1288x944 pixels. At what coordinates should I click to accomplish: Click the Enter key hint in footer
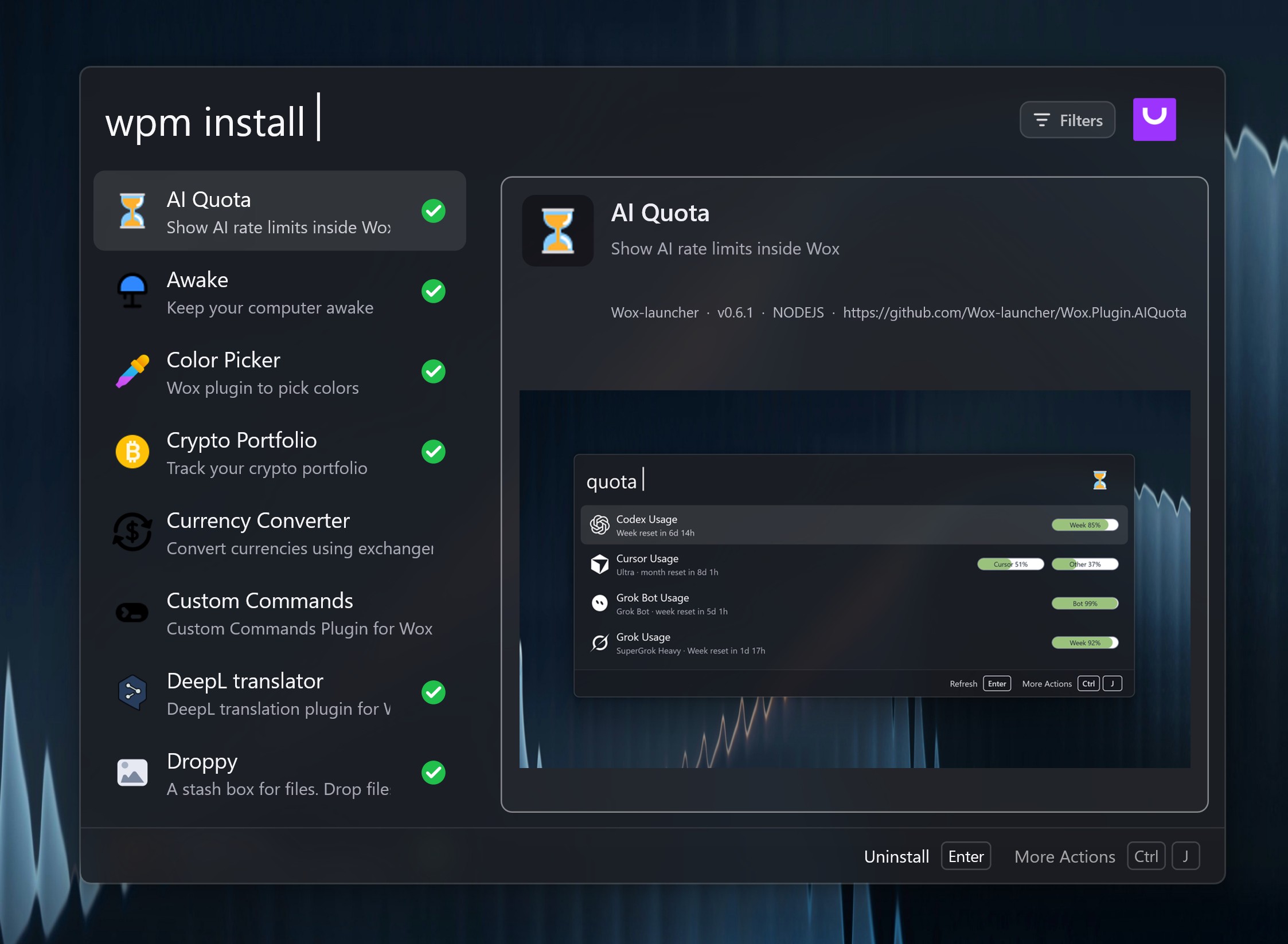[x=966, y=856]
